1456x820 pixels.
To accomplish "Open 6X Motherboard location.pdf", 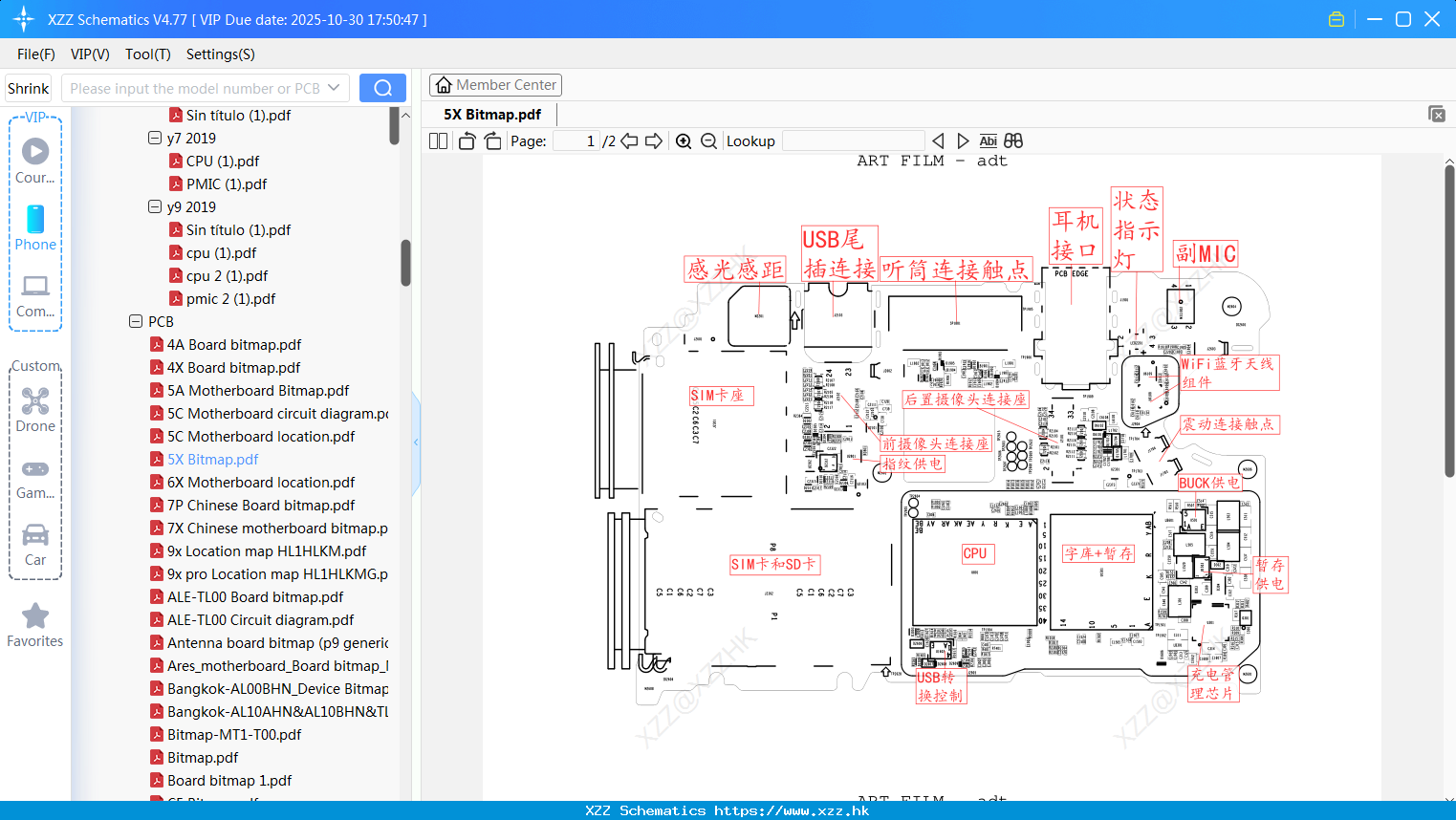I will point(261,482).
